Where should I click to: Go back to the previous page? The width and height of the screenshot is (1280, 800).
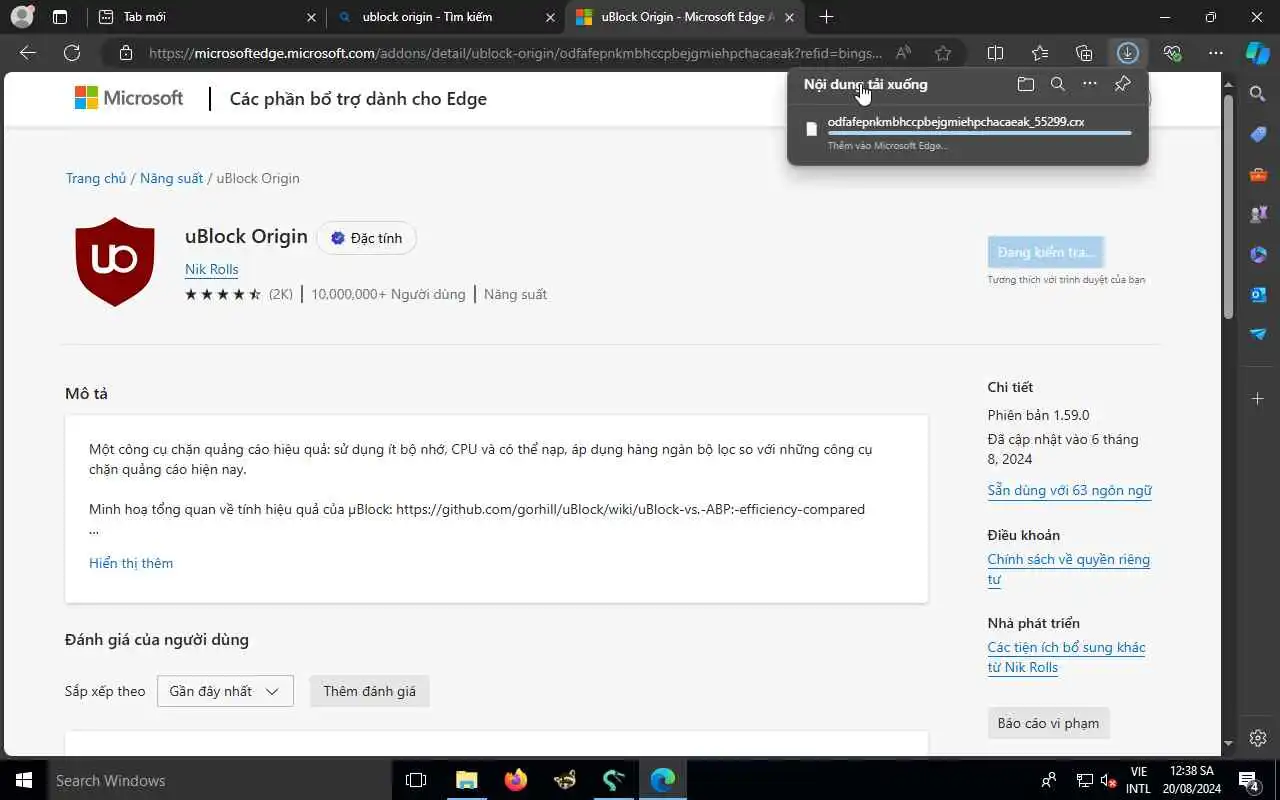(28, 53)
